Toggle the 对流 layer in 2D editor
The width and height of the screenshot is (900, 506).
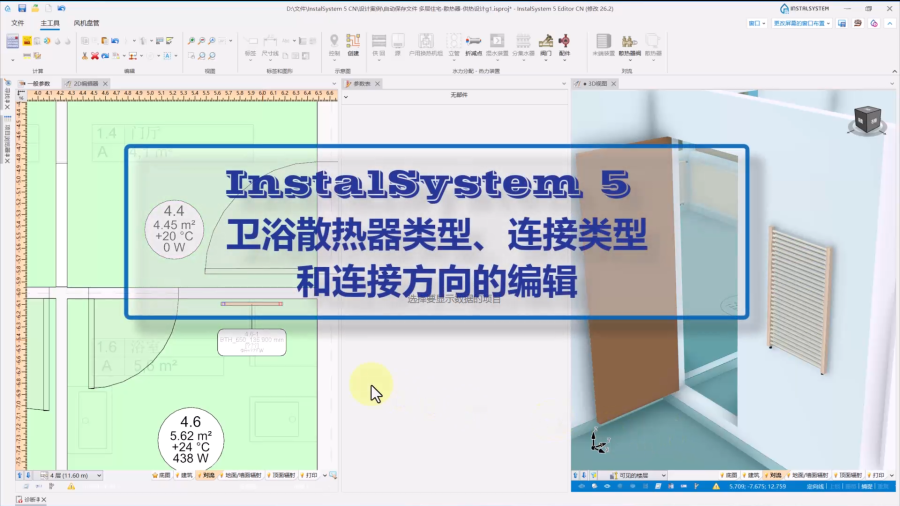(206, 476)
